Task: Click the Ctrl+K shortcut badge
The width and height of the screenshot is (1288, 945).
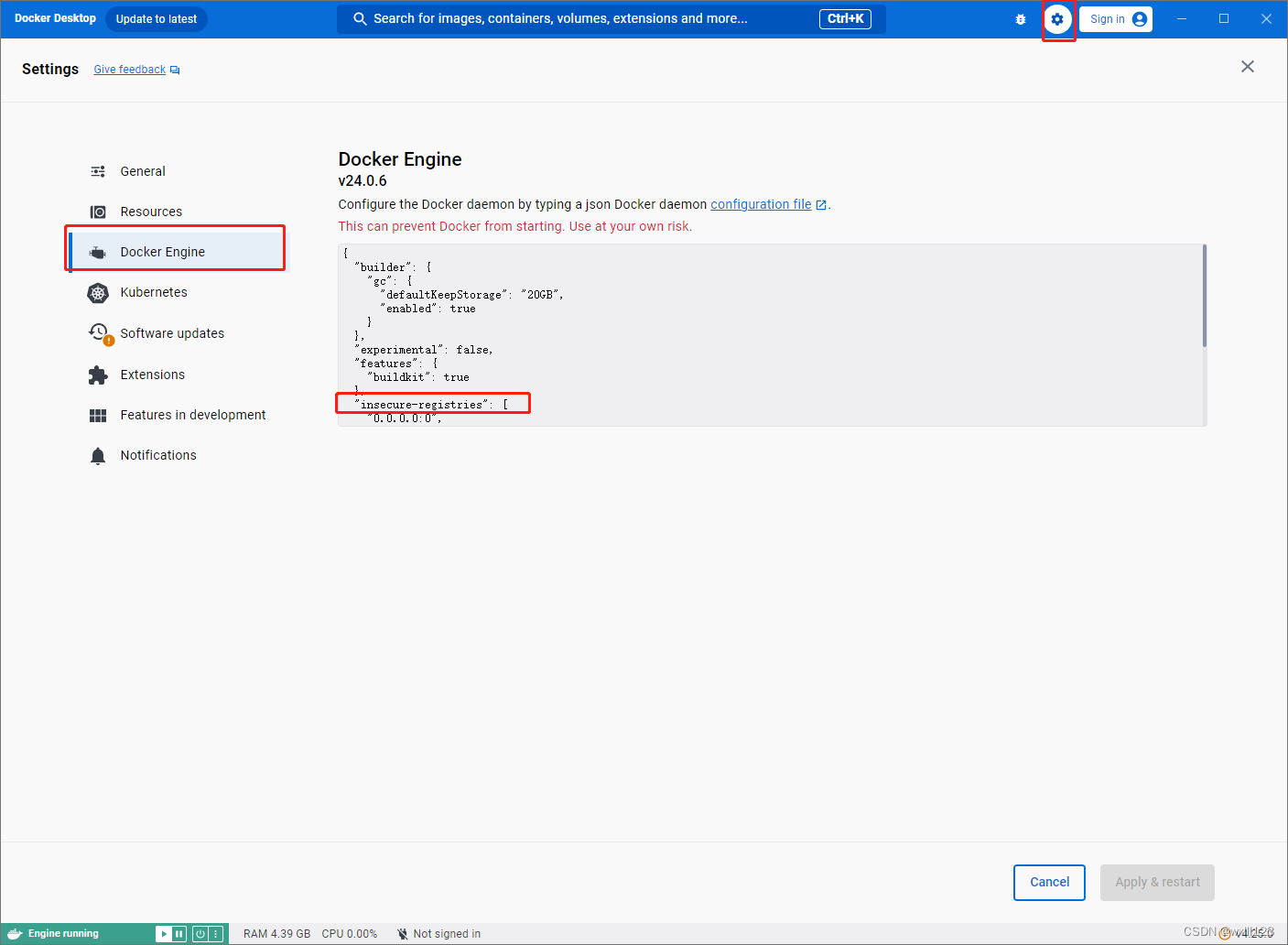Action: (x=845, y=19)
